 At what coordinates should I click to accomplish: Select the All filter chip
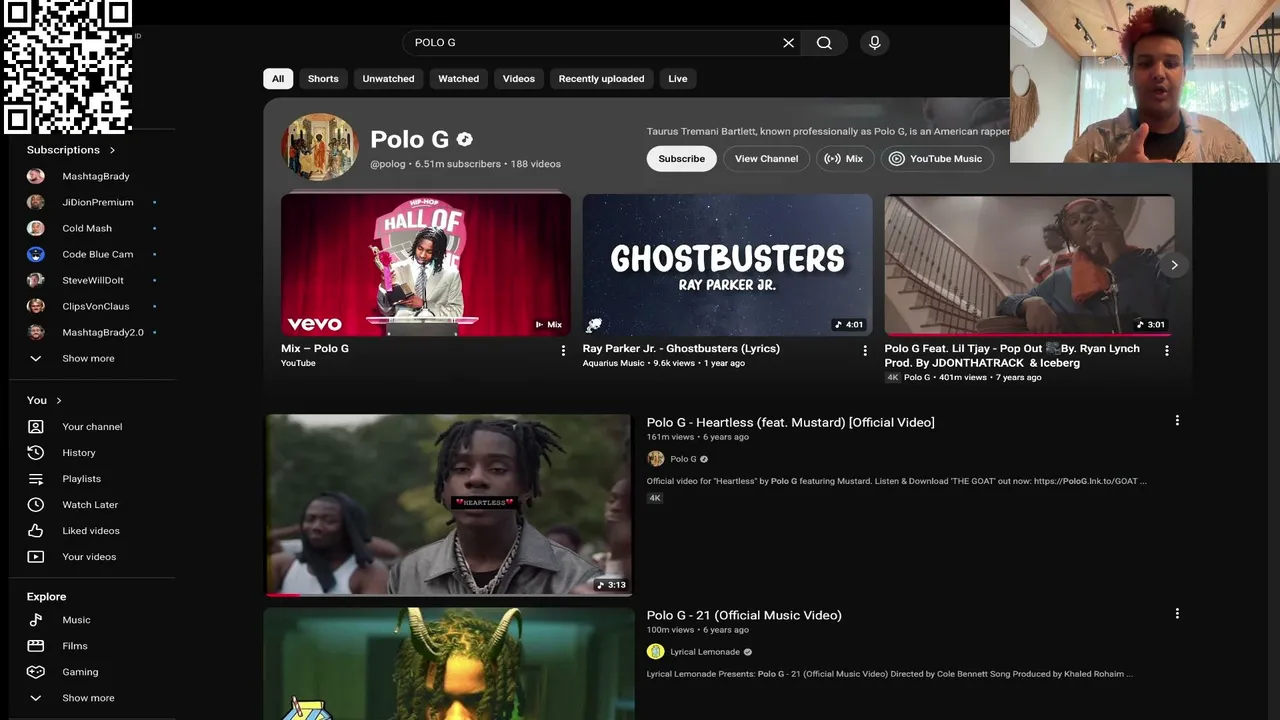pos(278,79)
